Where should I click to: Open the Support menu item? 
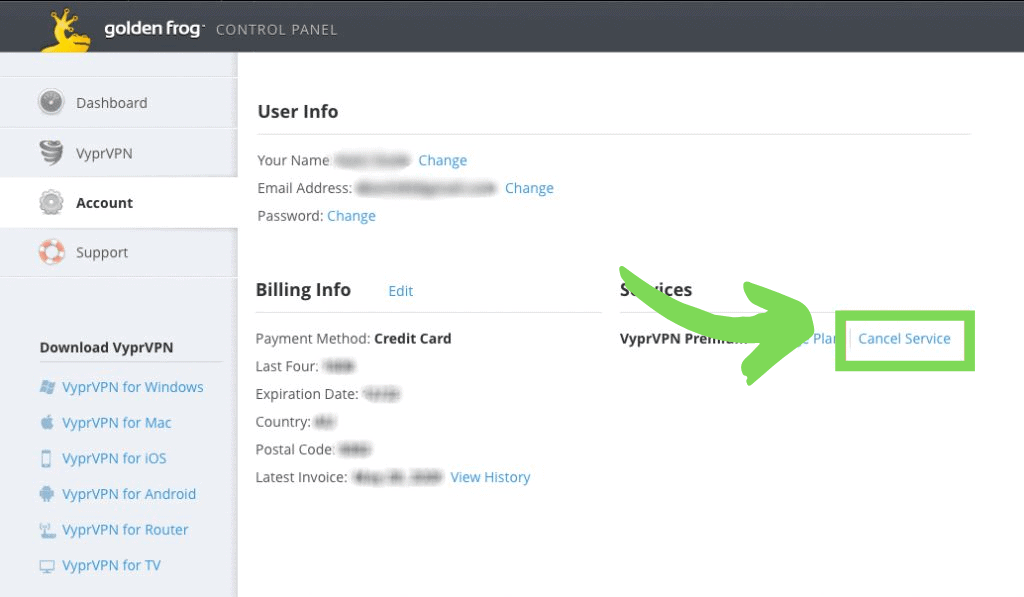(x=119, y=252)
